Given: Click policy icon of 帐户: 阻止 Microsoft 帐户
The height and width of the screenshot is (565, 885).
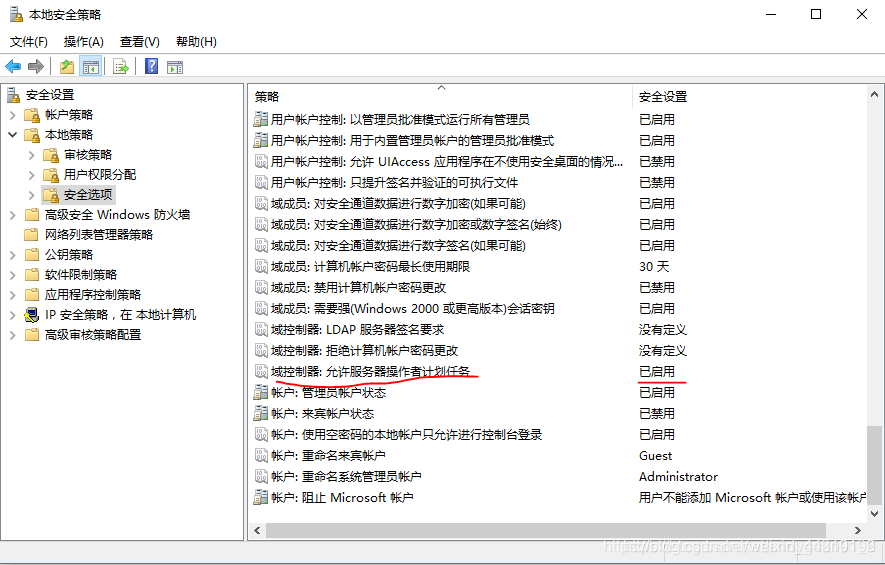Looking at the screenshot, I should click(261, 497).
